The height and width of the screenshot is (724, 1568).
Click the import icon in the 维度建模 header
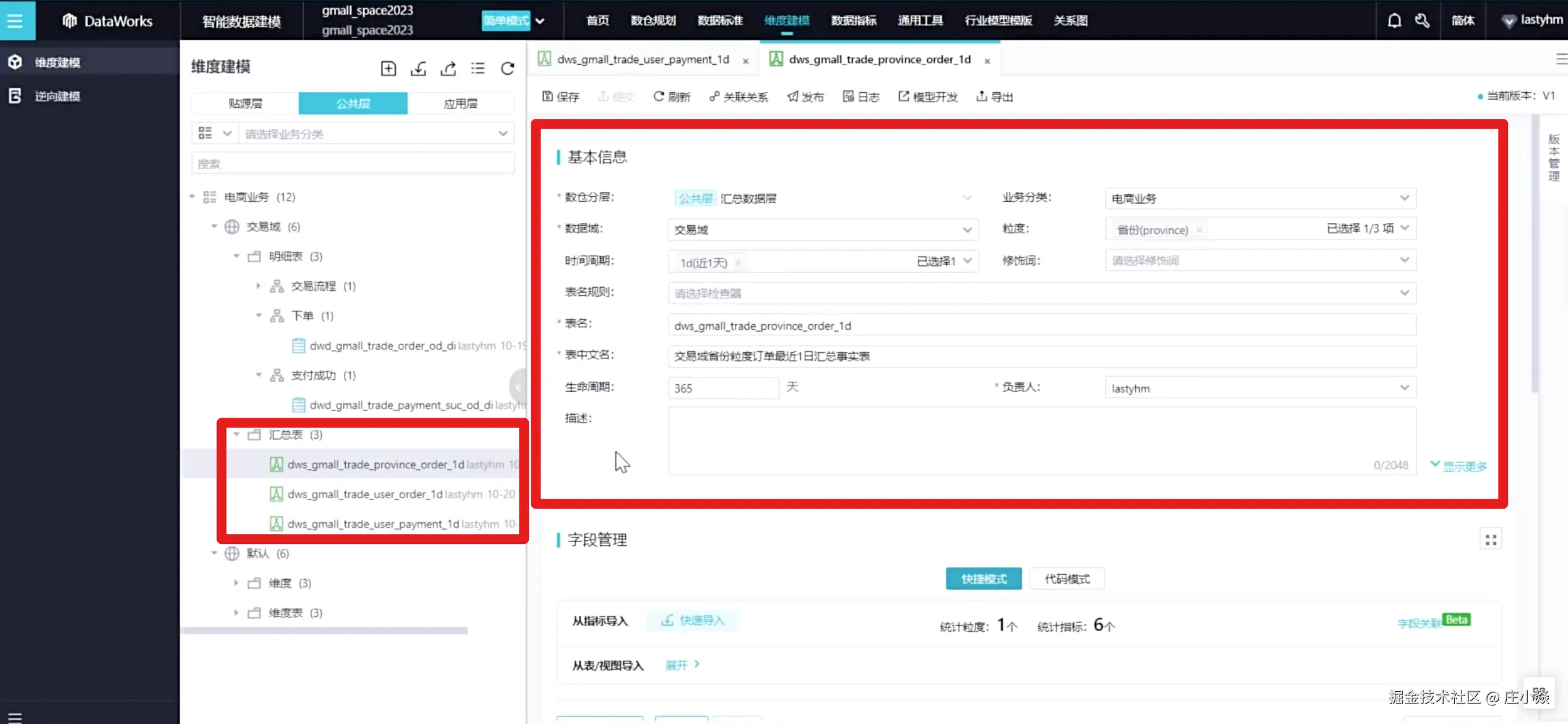coord(418,69)
